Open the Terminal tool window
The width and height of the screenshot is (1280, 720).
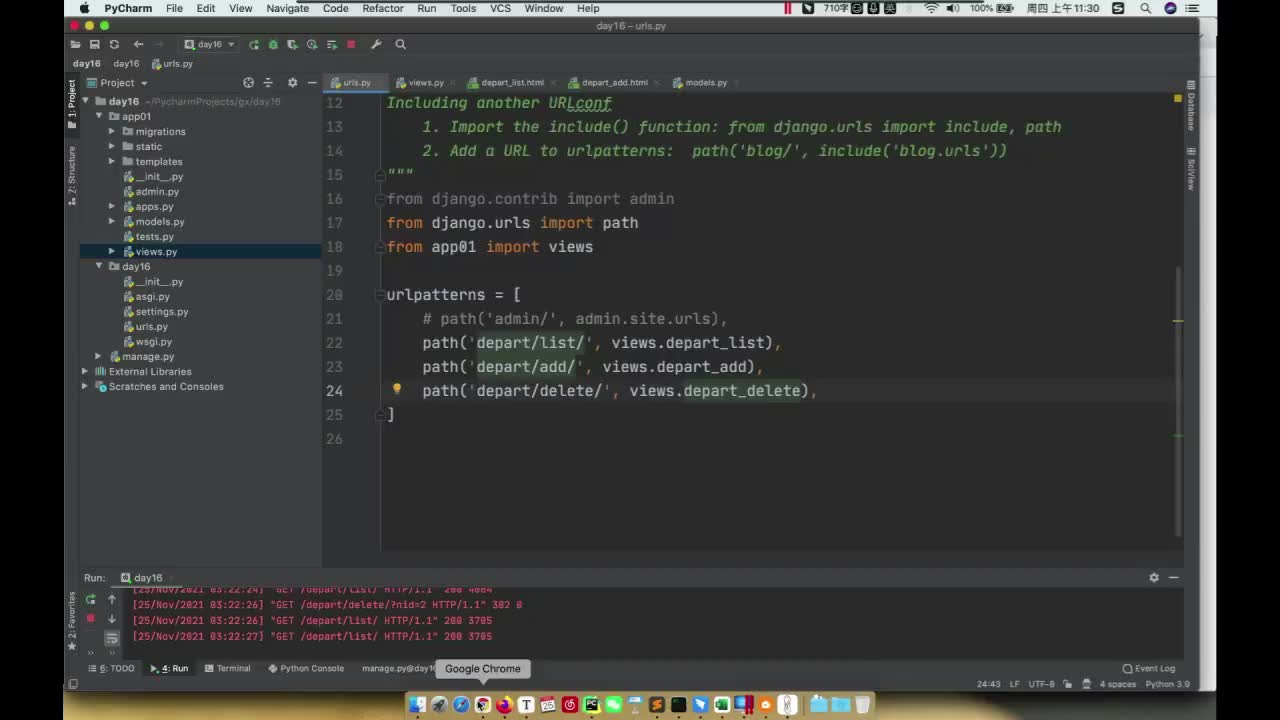pos(227,668)
